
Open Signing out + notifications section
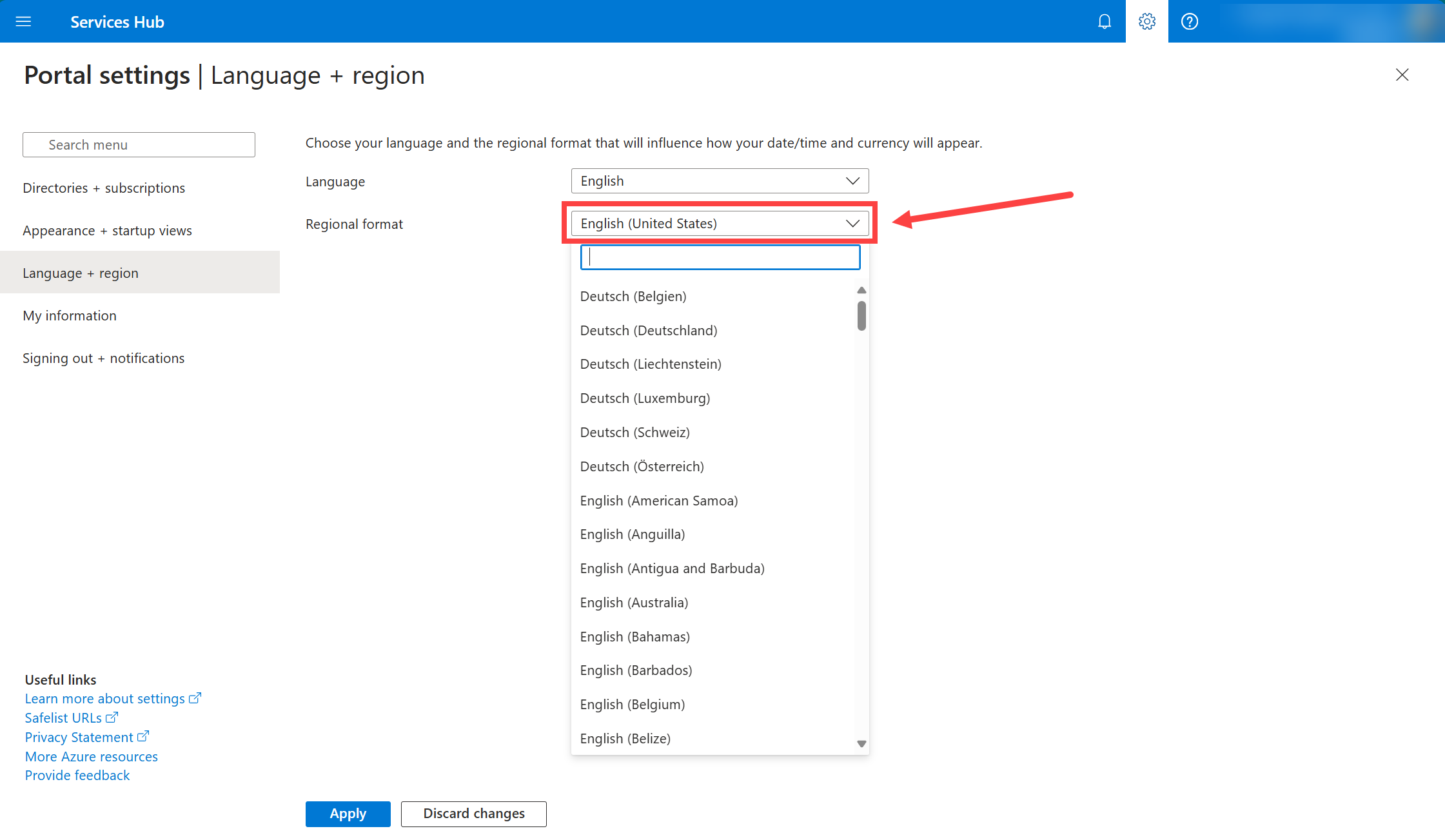tap(103, 358)
